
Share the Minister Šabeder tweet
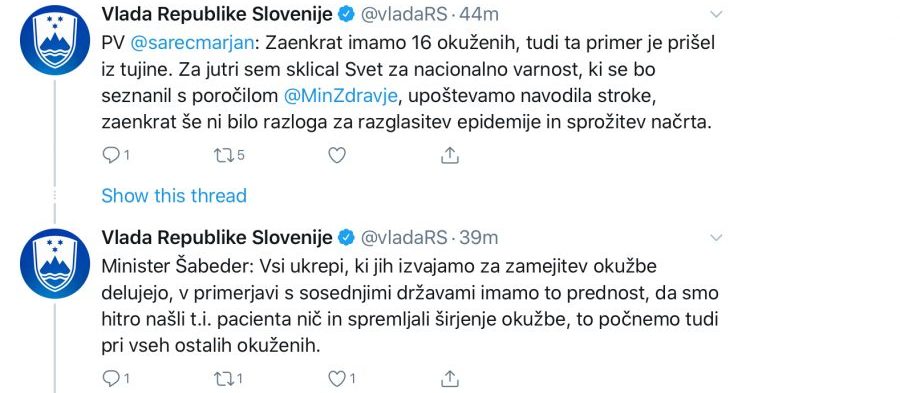pyautogui.click(x=450, y=378)
